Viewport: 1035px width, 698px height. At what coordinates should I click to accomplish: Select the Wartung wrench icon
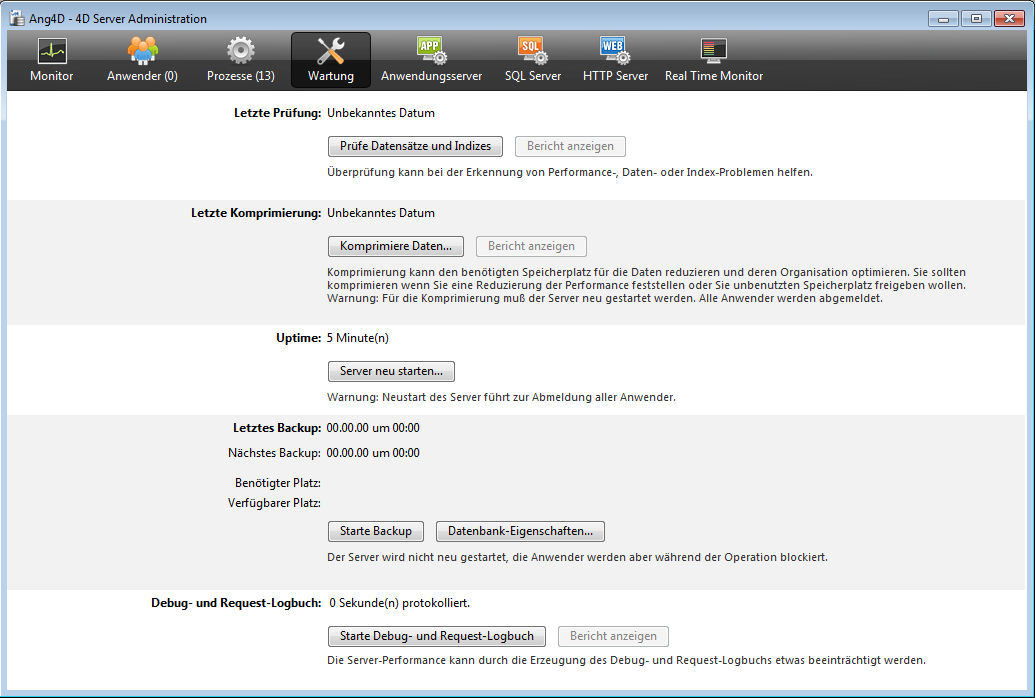pos(330,51)
